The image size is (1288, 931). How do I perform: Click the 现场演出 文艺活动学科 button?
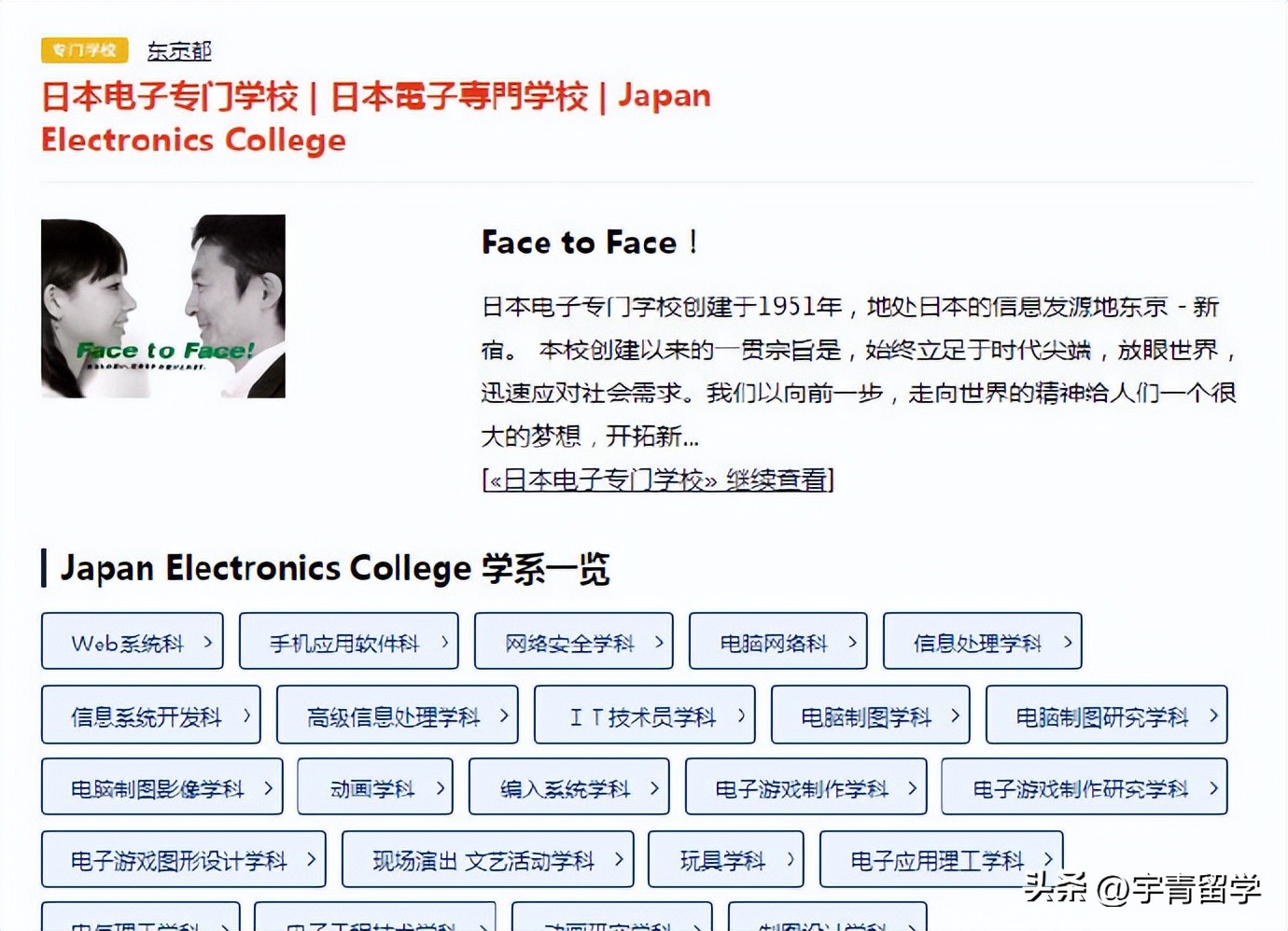click(x=487, y=859)
